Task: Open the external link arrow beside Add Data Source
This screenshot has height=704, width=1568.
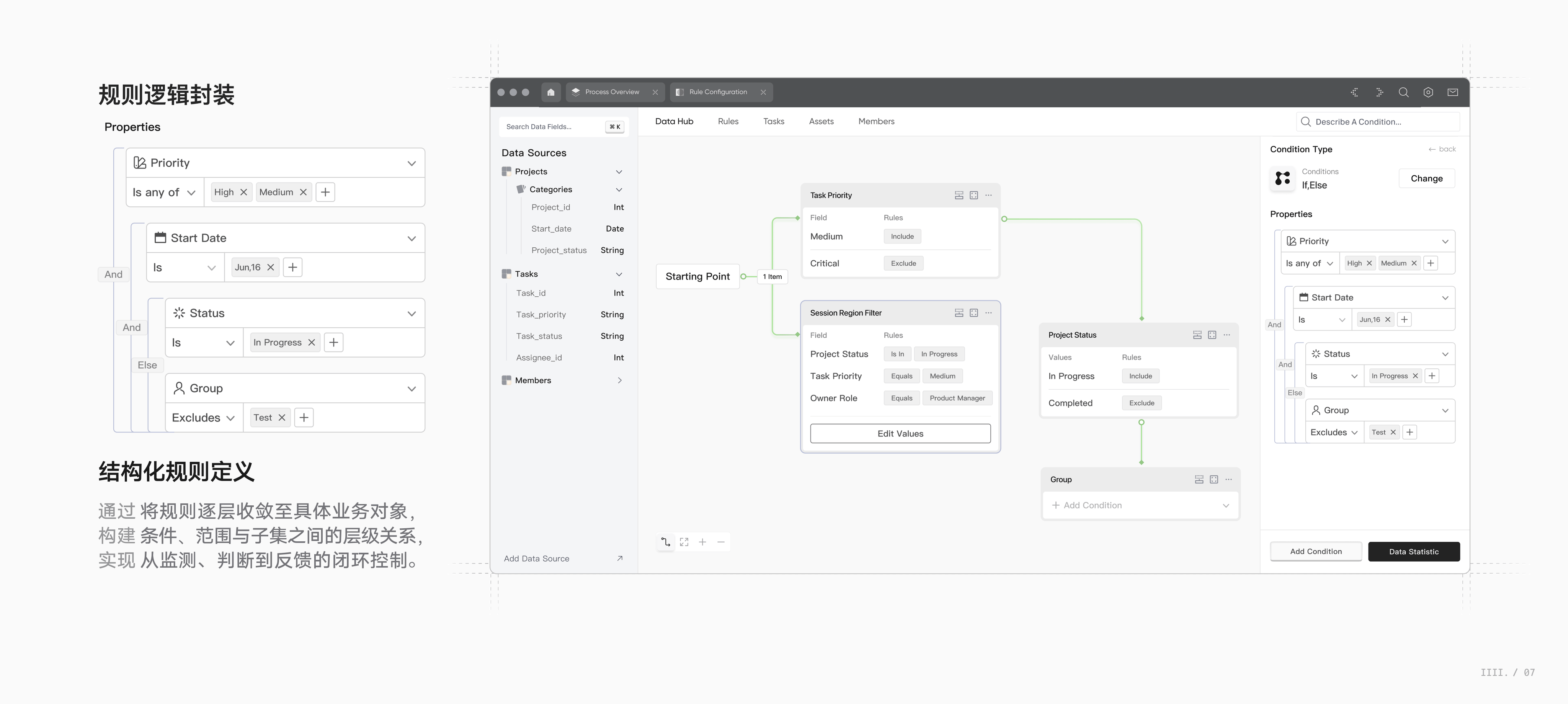Action: coord(619,559)
